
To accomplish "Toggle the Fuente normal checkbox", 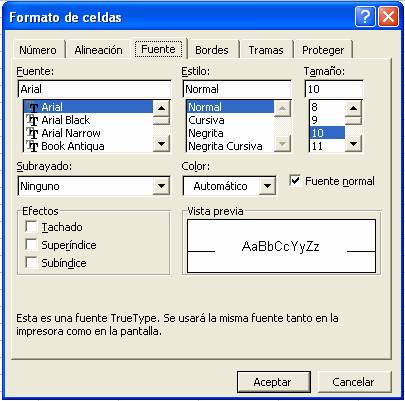I will [295, 180].
